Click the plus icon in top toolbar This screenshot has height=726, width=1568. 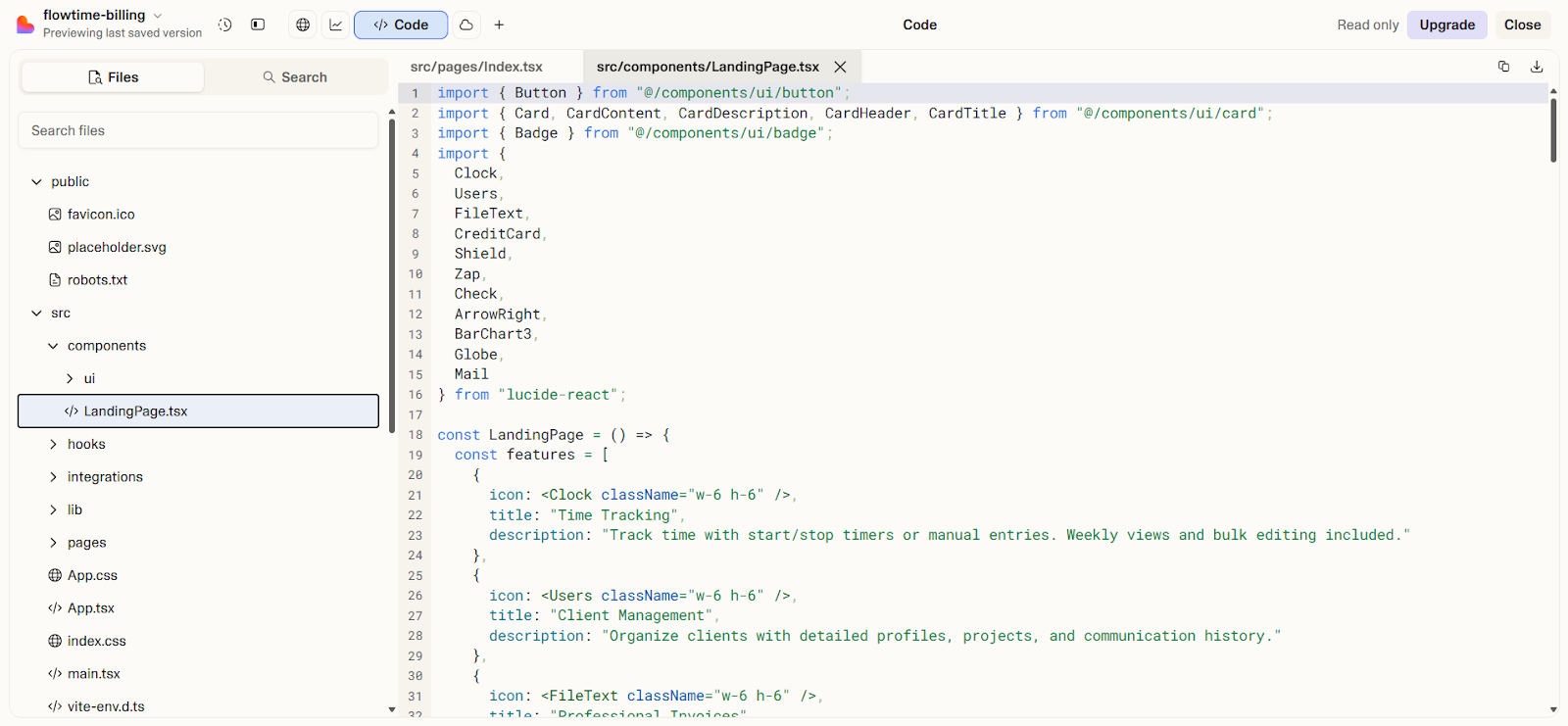(499, 24)
